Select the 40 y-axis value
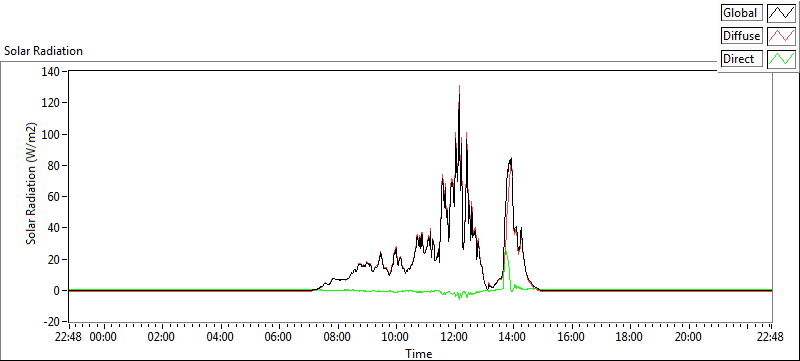This screenshot has width=800, height=361. pos(54,228)
